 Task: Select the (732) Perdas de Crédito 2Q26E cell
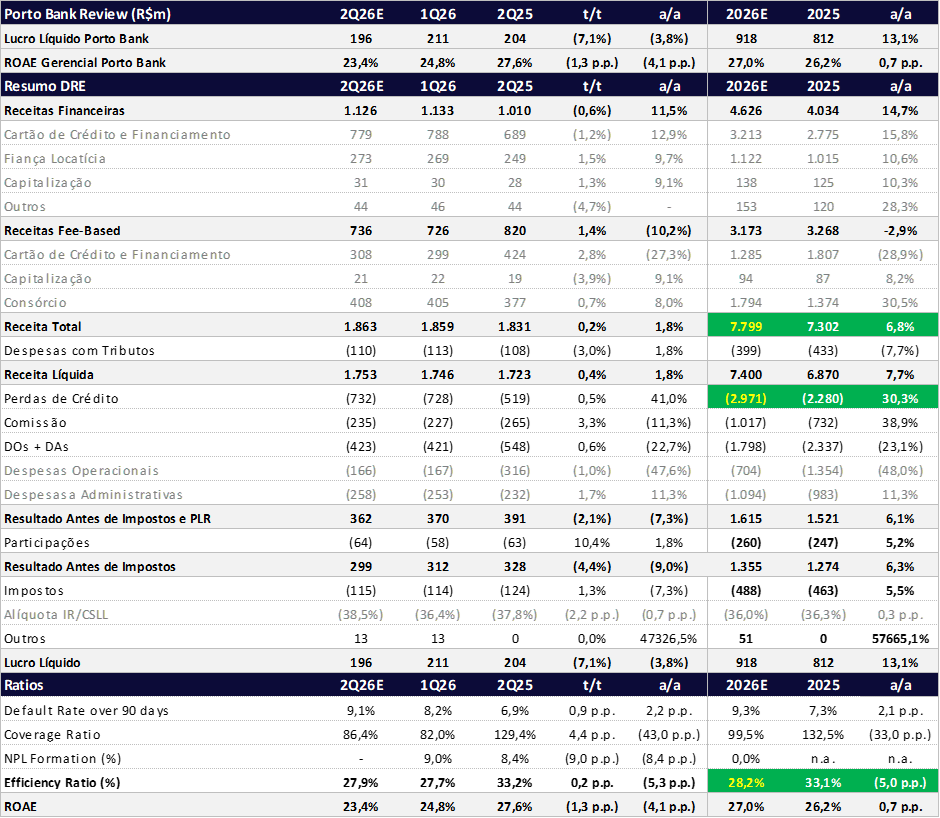pyautogui.click(x=360, y=398)
